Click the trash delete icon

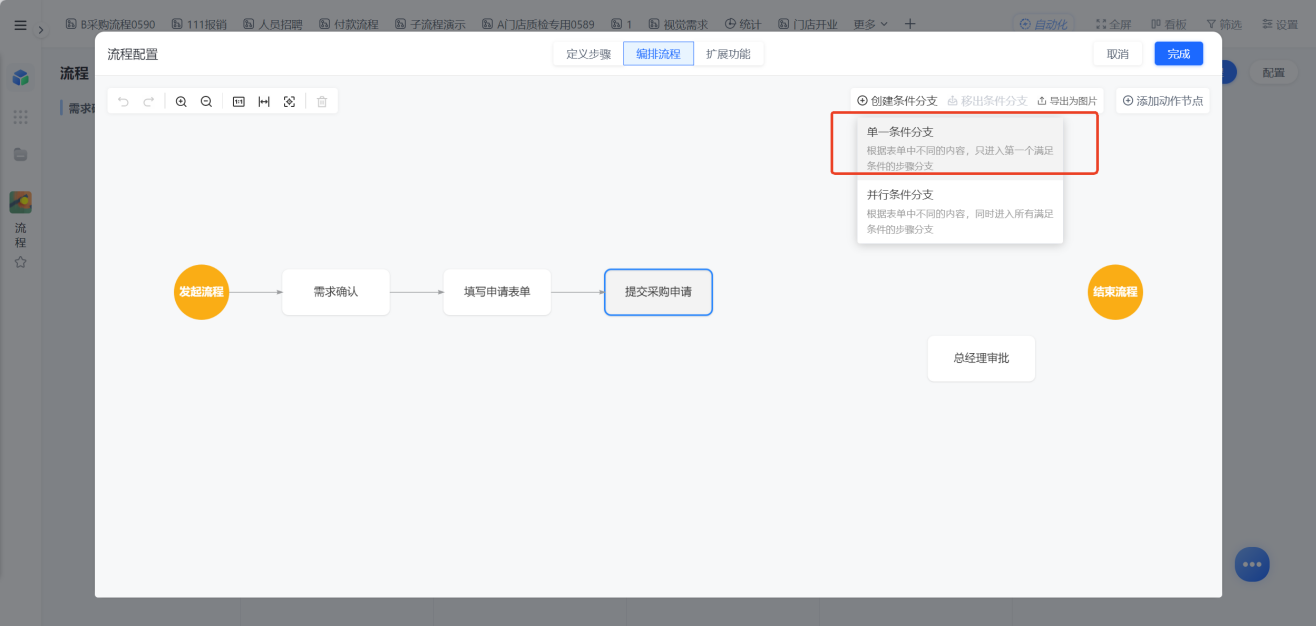click(322, 101)
